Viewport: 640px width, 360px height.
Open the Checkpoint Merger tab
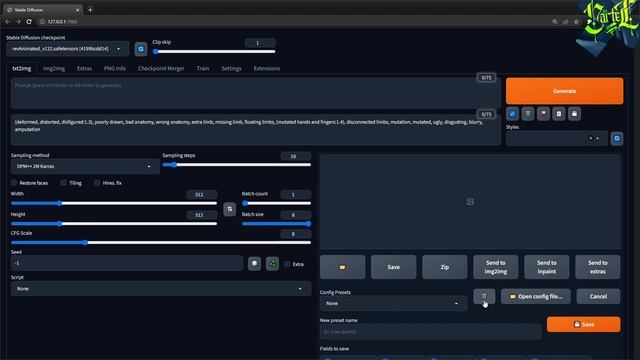161,69
